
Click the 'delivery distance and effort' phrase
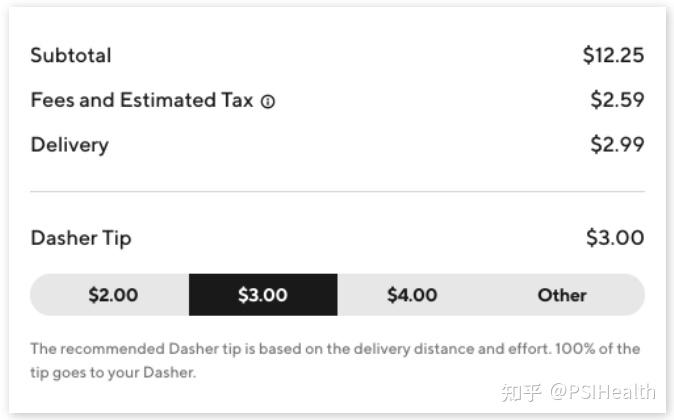click(x=445, y=349)
